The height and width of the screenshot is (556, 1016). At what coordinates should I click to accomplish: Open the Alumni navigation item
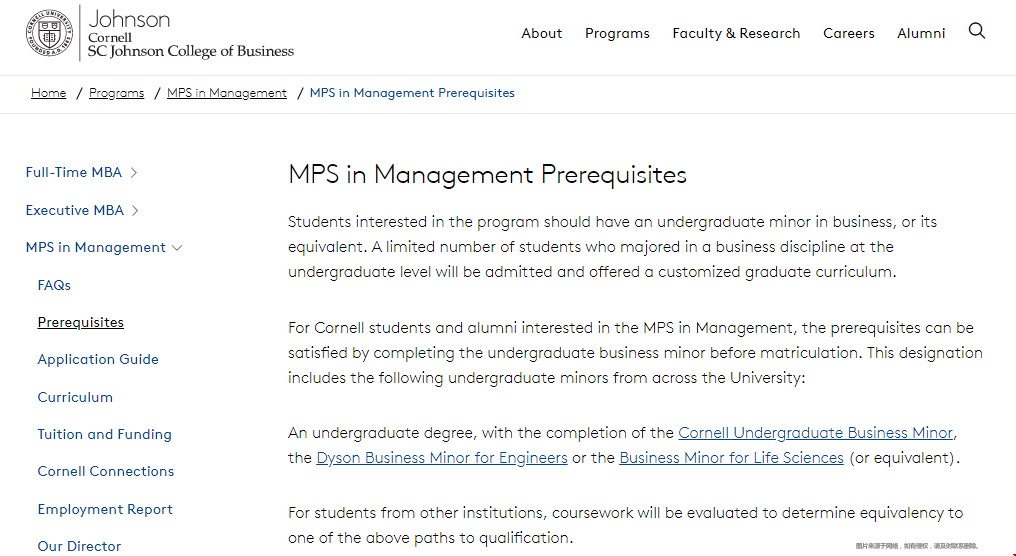pyautogui.click(x=921, y=33)
